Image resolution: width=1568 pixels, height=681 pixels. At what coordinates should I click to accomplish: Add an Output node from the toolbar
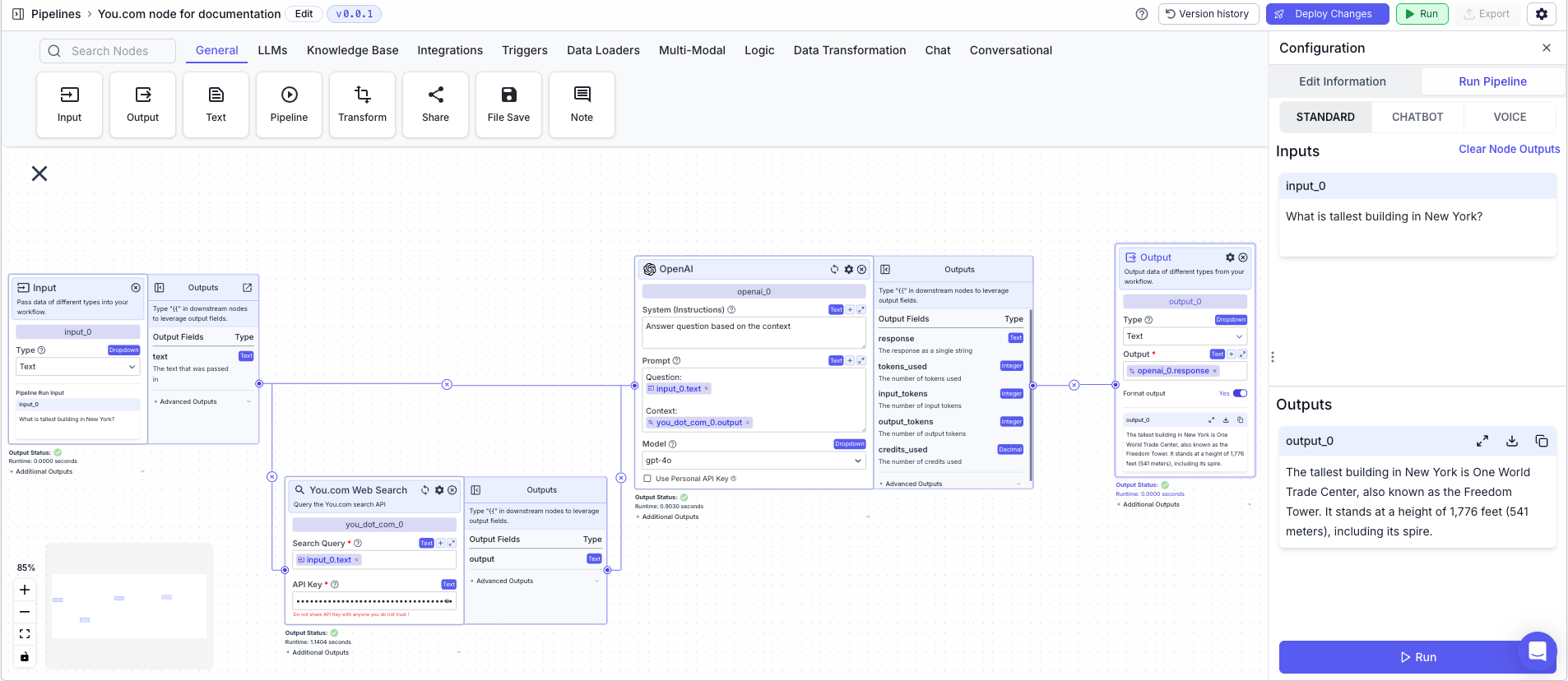pos(142,104)
